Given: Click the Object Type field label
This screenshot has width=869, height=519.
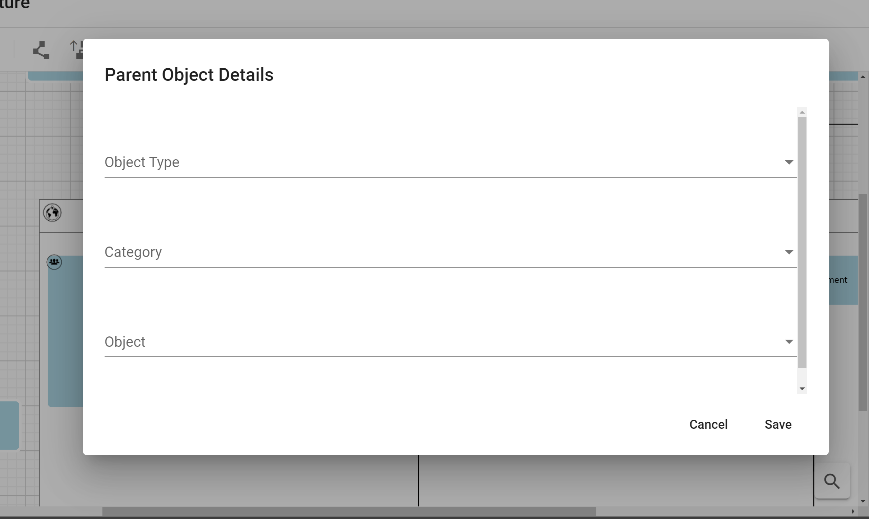Looking at the screenshot, I should click(142, 162).
